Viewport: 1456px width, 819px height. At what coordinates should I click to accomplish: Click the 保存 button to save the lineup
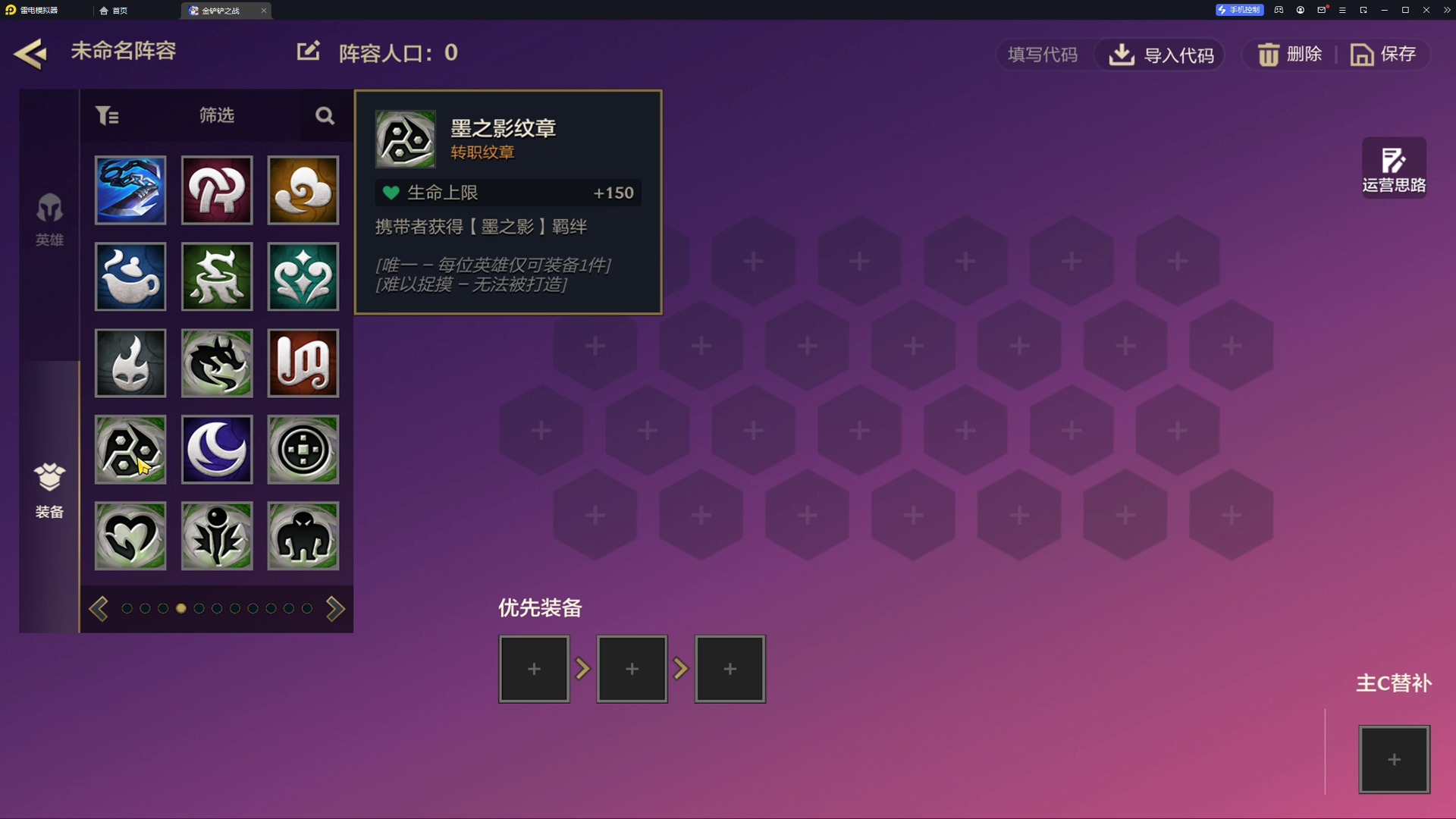[x=1385, y=54]
